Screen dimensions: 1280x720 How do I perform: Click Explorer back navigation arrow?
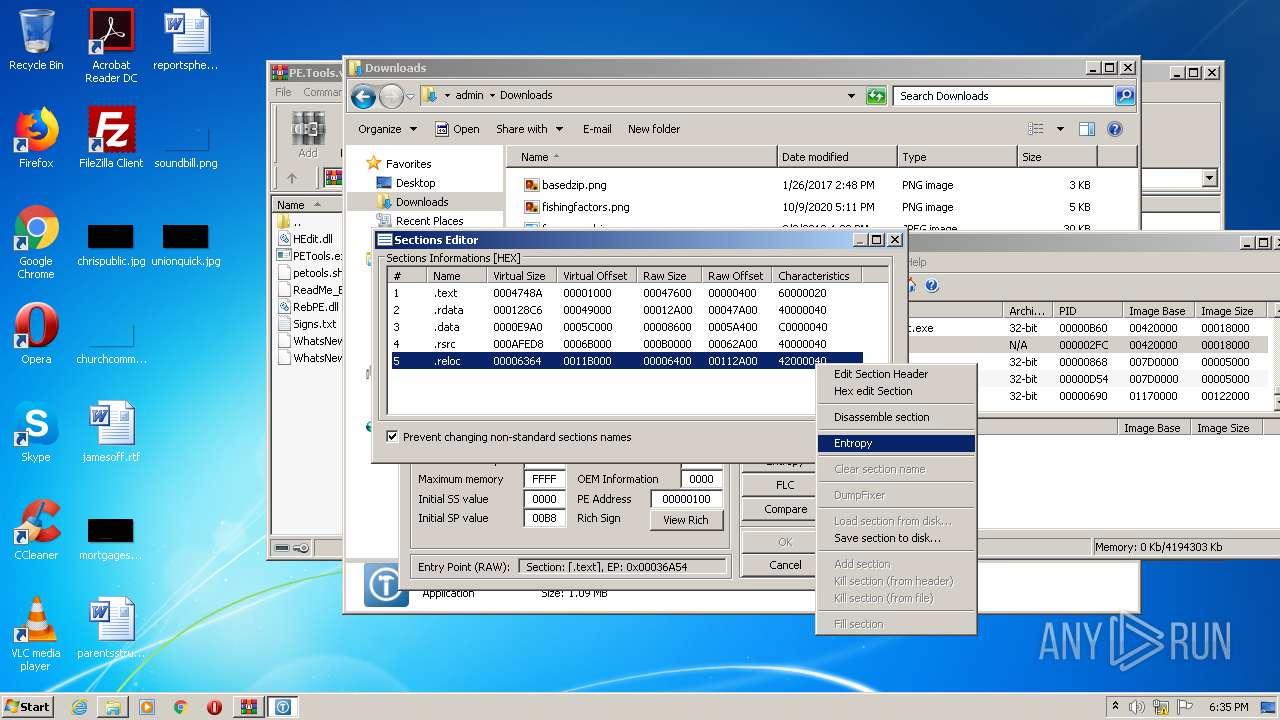tap(363, 96)
